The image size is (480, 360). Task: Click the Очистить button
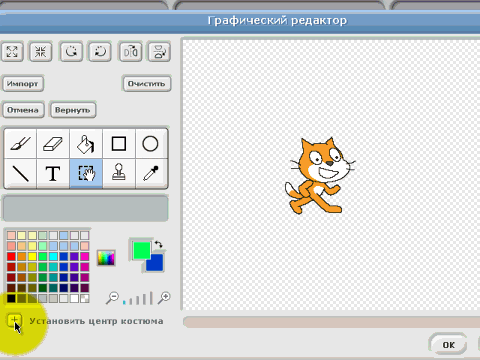click(147, 83)
